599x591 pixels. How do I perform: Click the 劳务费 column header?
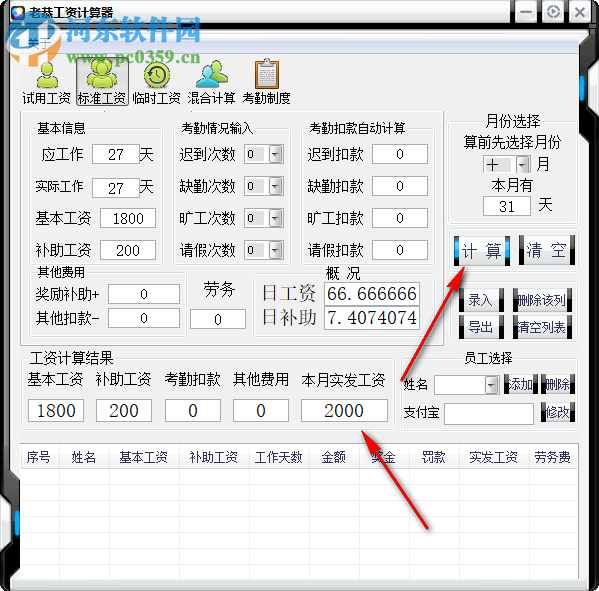[x=553, y=457]
